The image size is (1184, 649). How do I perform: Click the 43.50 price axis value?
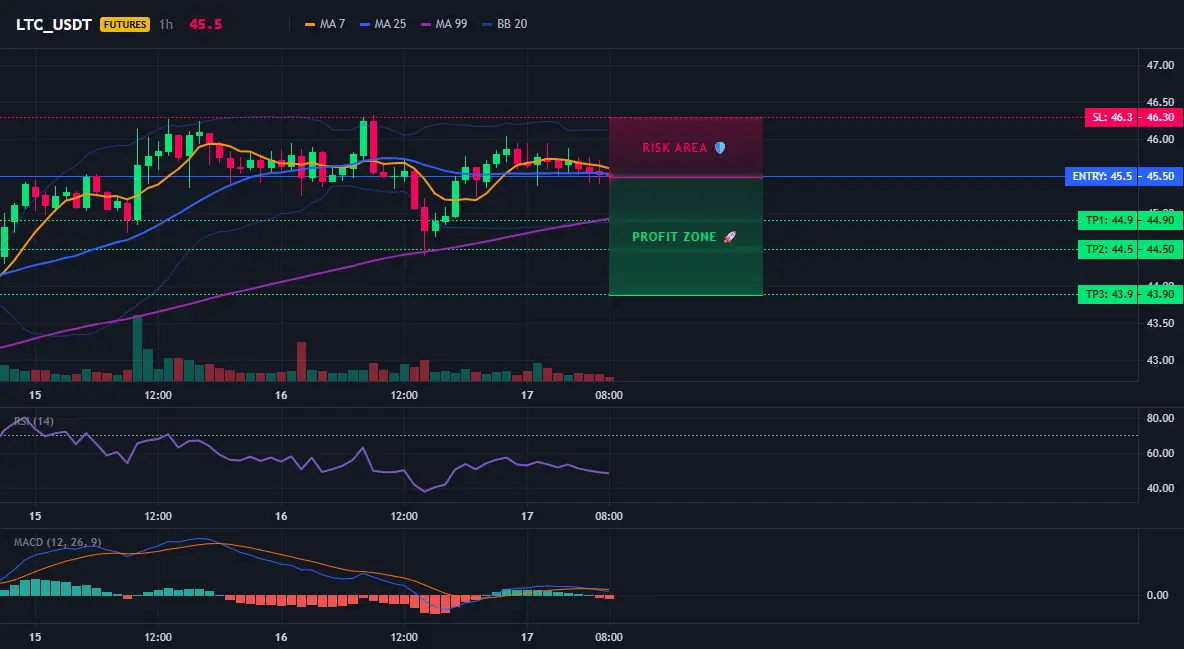point(1160,323)
